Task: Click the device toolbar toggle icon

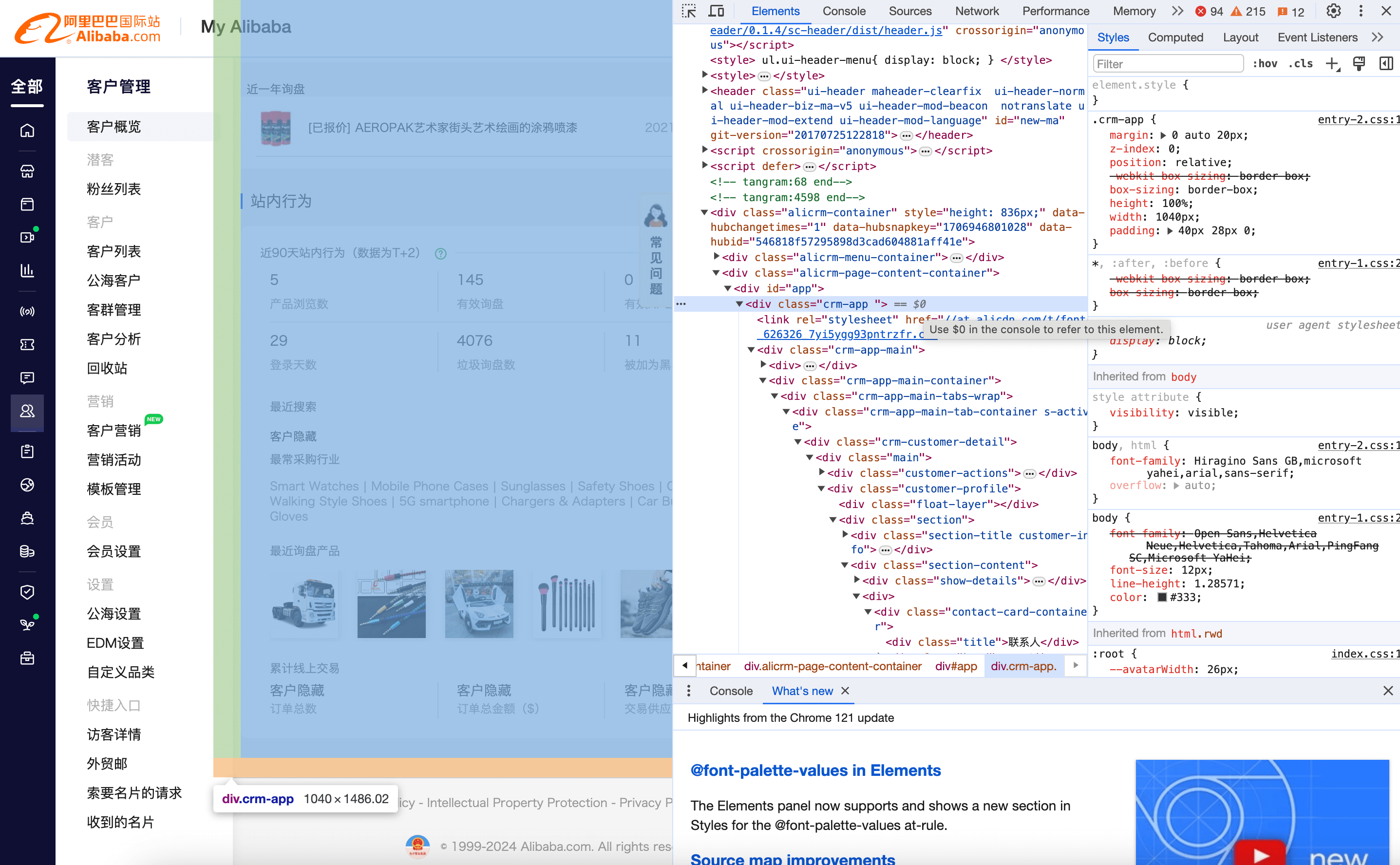Action: pyautogui.click(x=716, y=11)
